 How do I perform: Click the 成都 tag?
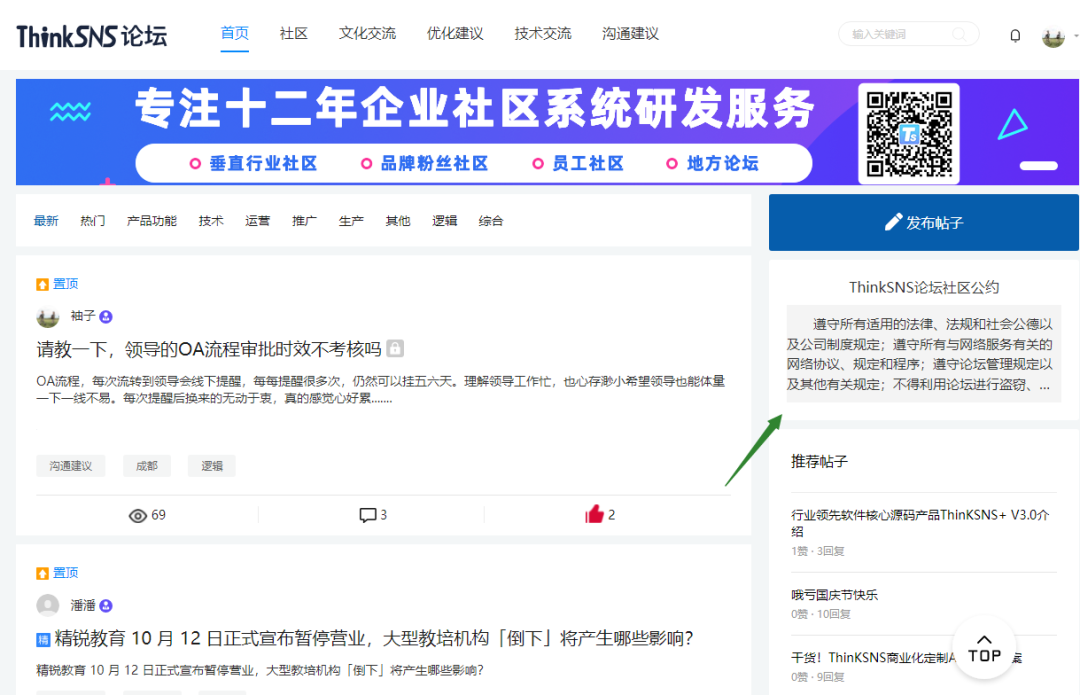click(147, 466)
